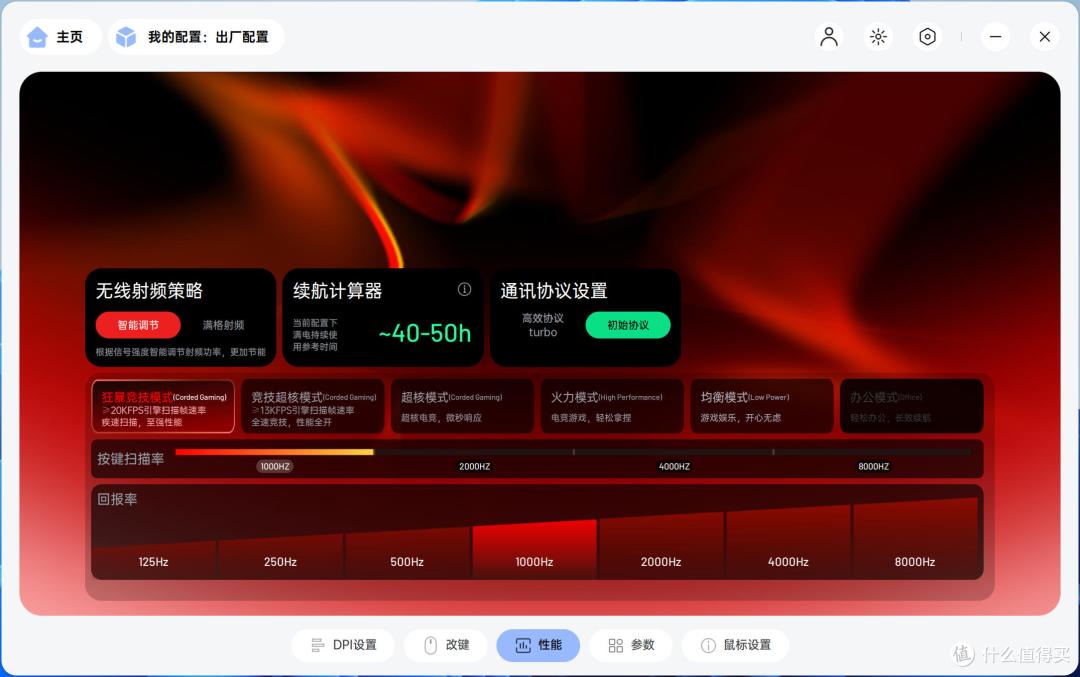The height and width of the screenshot is (677, 1080).
Task: Click the 按键扫描率 label
Action: [130, 459]
